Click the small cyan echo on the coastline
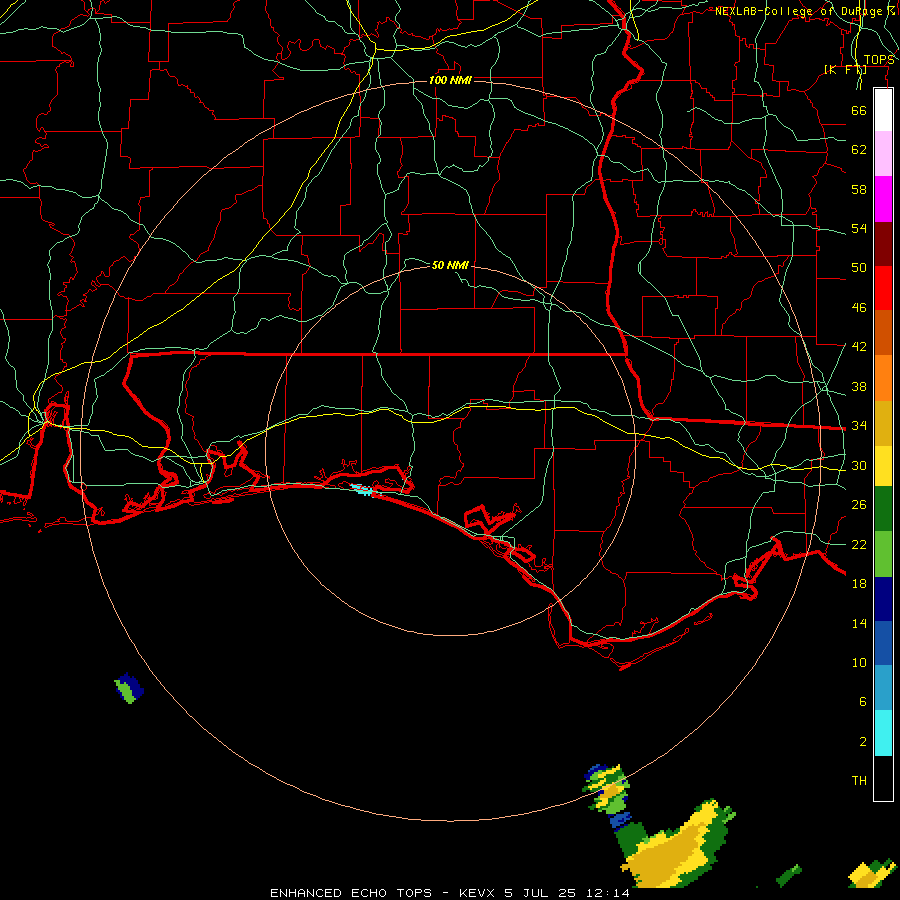This screenshot has width=900, height=900. (x=362, y=489)
